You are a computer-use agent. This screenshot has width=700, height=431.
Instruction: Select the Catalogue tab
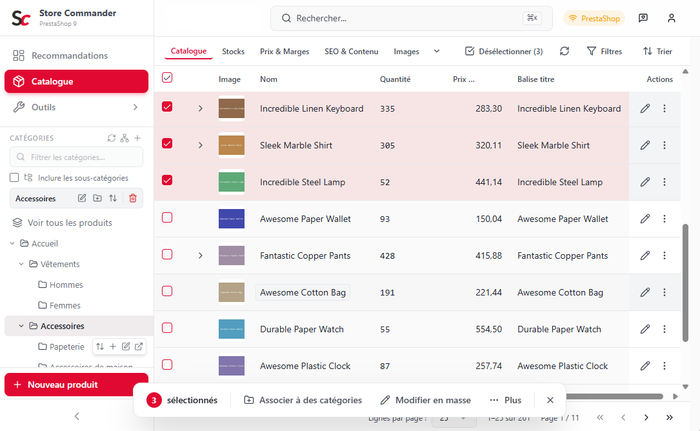tap(188, 51)
